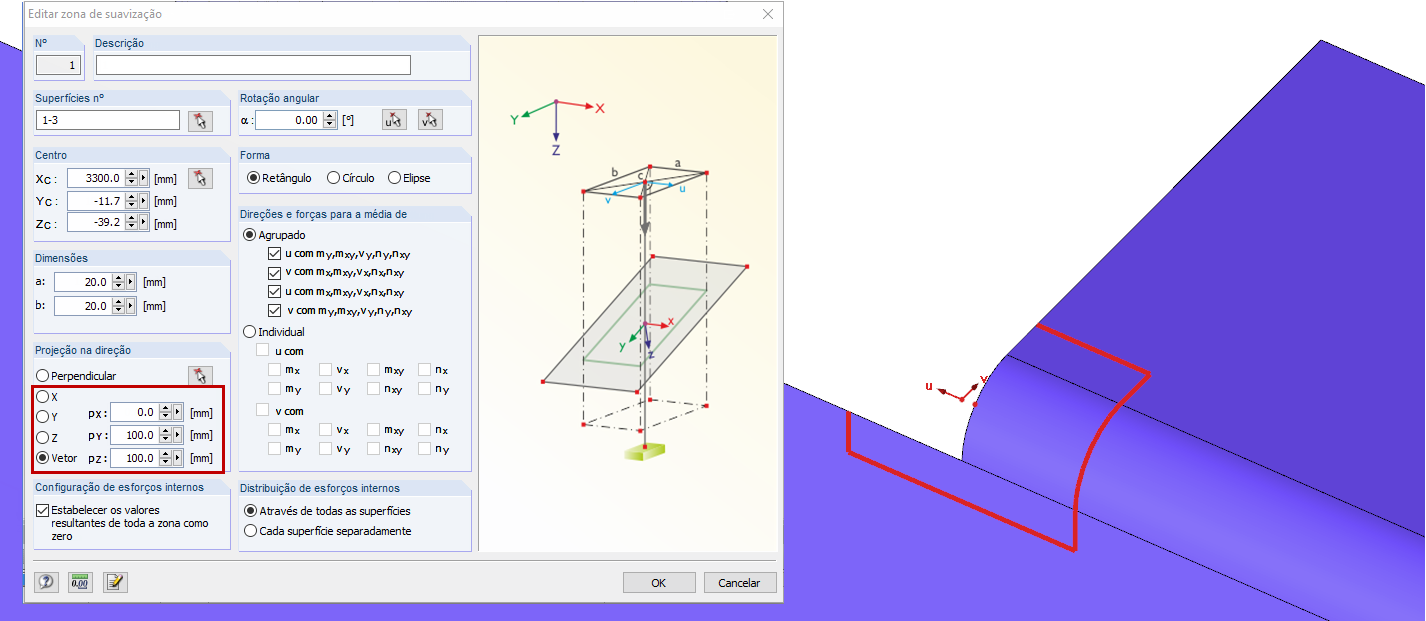Choose the Vetor projection direction
The image size is (1426, 621).
tap(41, 457)
